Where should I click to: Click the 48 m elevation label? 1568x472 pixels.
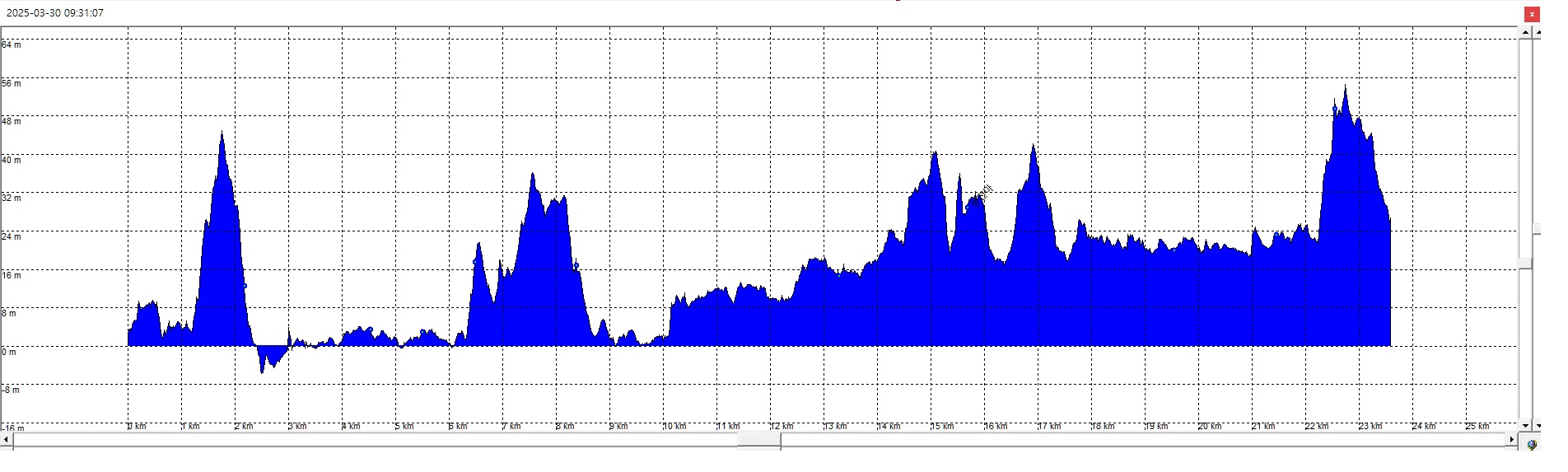pos(12,121)
